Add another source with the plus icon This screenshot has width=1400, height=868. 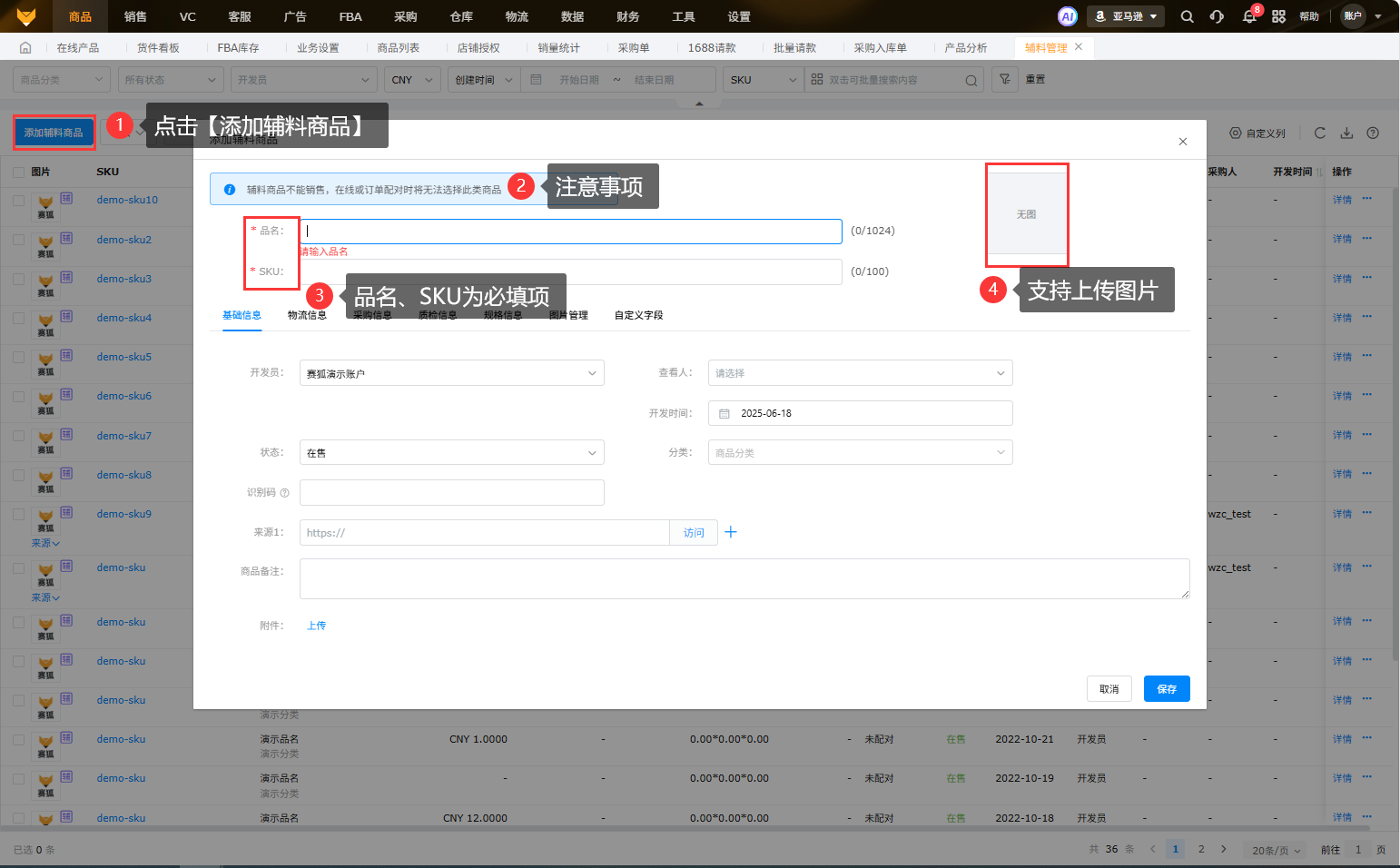click(x=731, y=532)
